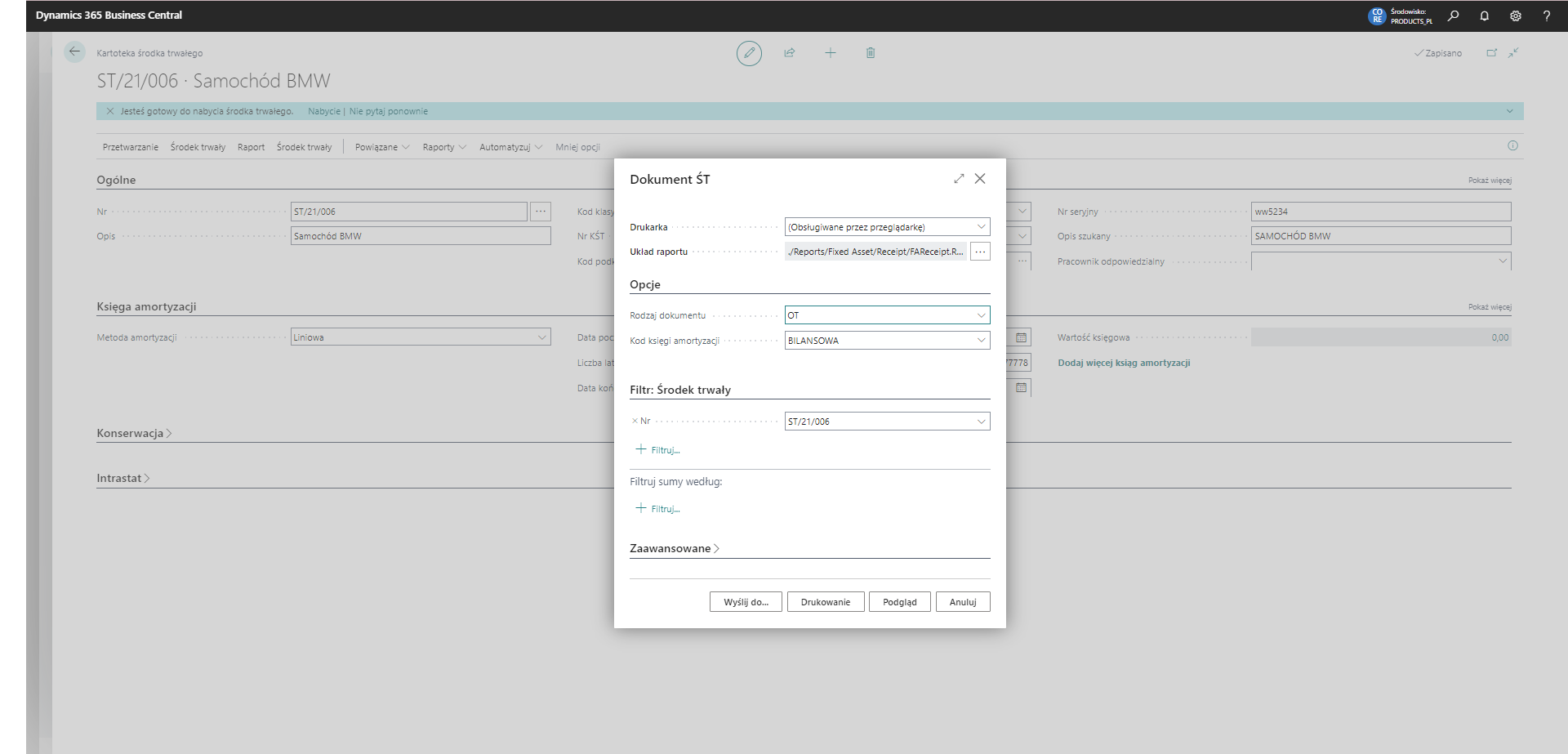This screenshot has height=754, width=1568.
Task: Open notifications bell
Action: [1485, 16]
